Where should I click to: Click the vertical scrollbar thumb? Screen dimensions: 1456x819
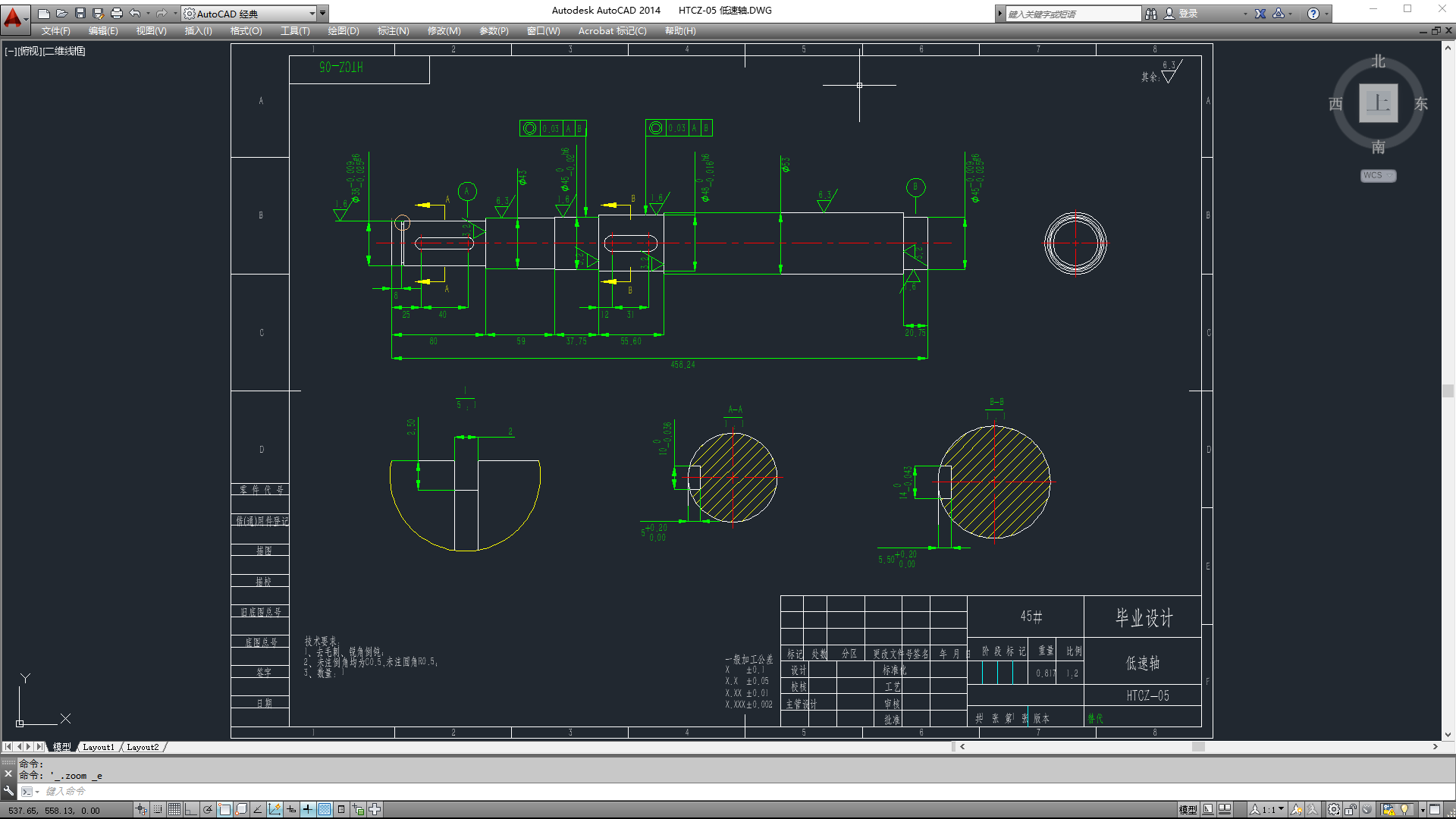[1448, 391]
